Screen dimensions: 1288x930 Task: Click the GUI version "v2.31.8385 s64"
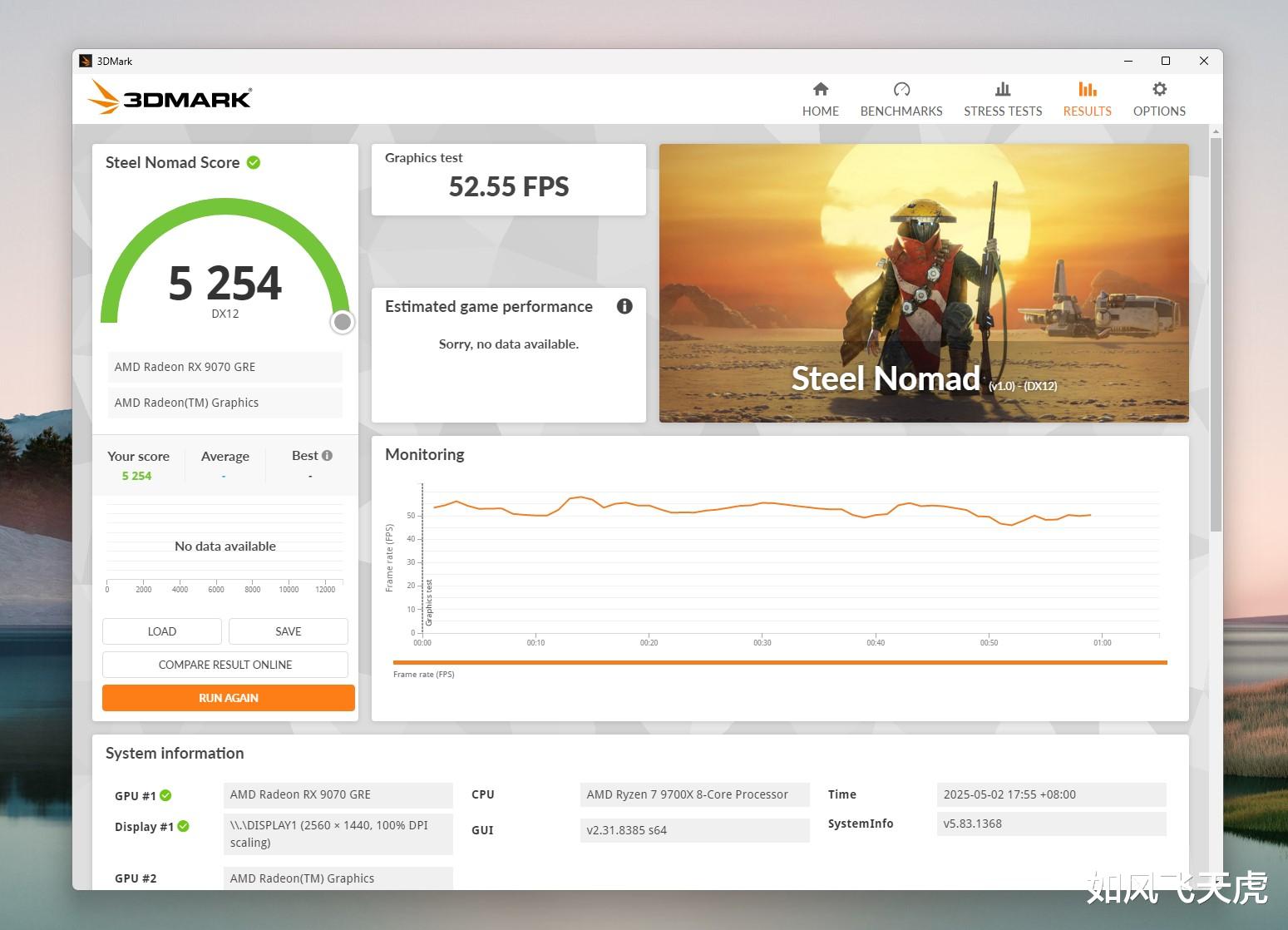[695, 830]
